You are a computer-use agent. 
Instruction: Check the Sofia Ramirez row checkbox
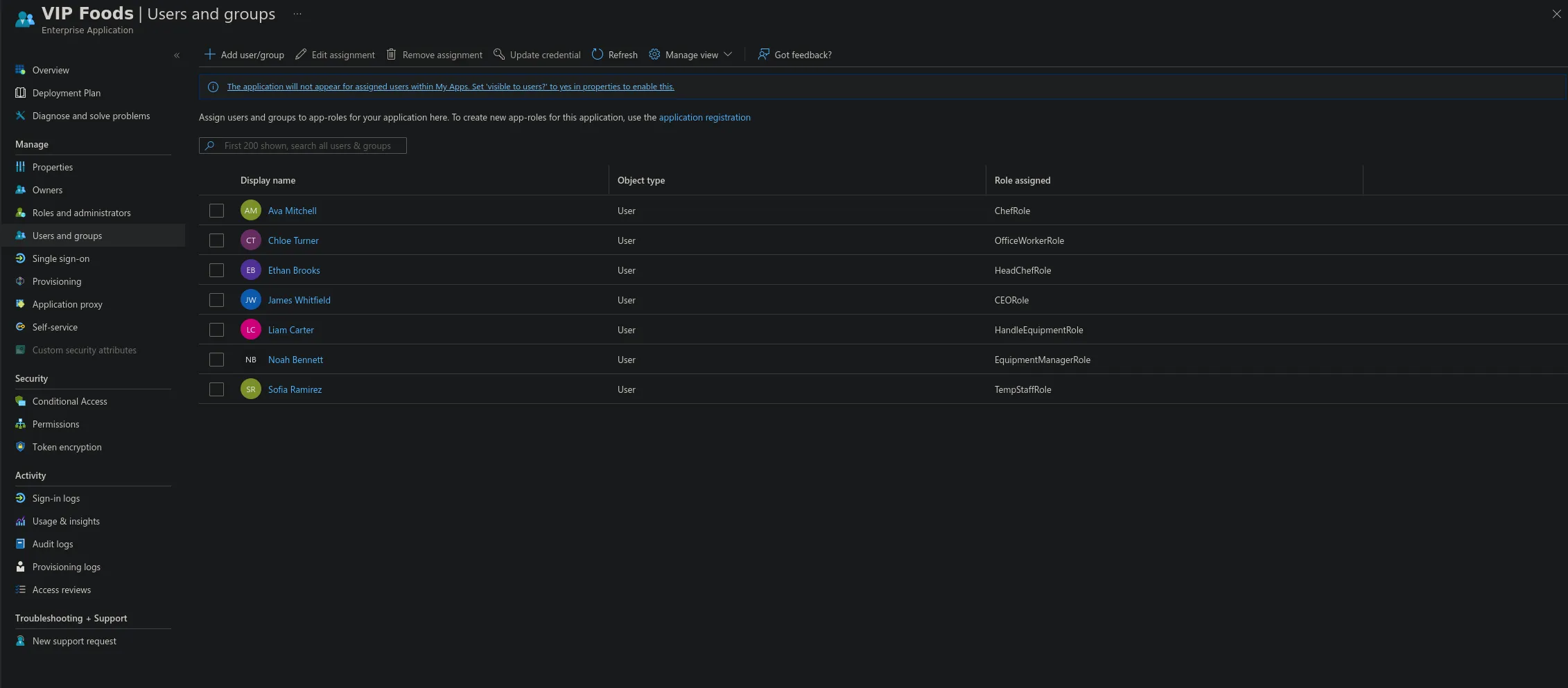(x=217, y=389)
